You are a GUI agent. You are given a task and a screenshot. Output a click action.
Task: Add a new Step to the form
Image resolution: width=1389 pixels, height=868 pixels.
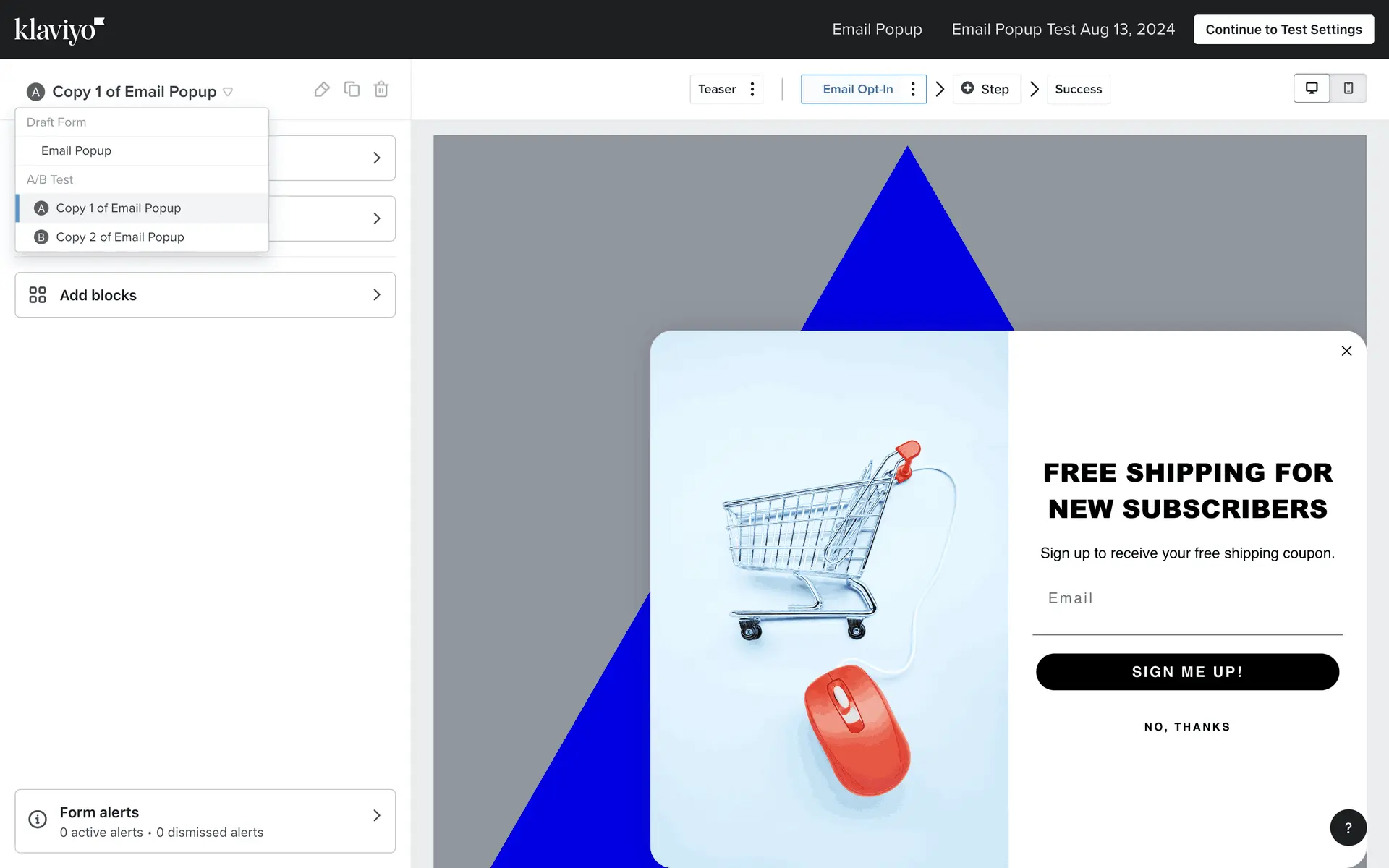pyautogui.click(x=985, y=89)
